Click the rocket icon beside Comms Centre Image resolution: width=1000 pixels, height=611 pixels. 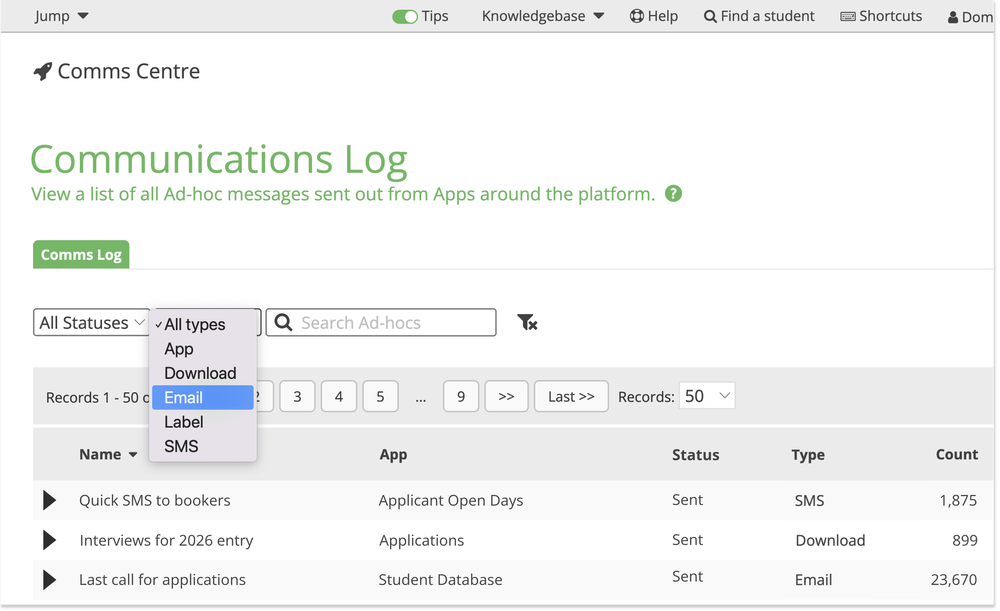[43, 71]
